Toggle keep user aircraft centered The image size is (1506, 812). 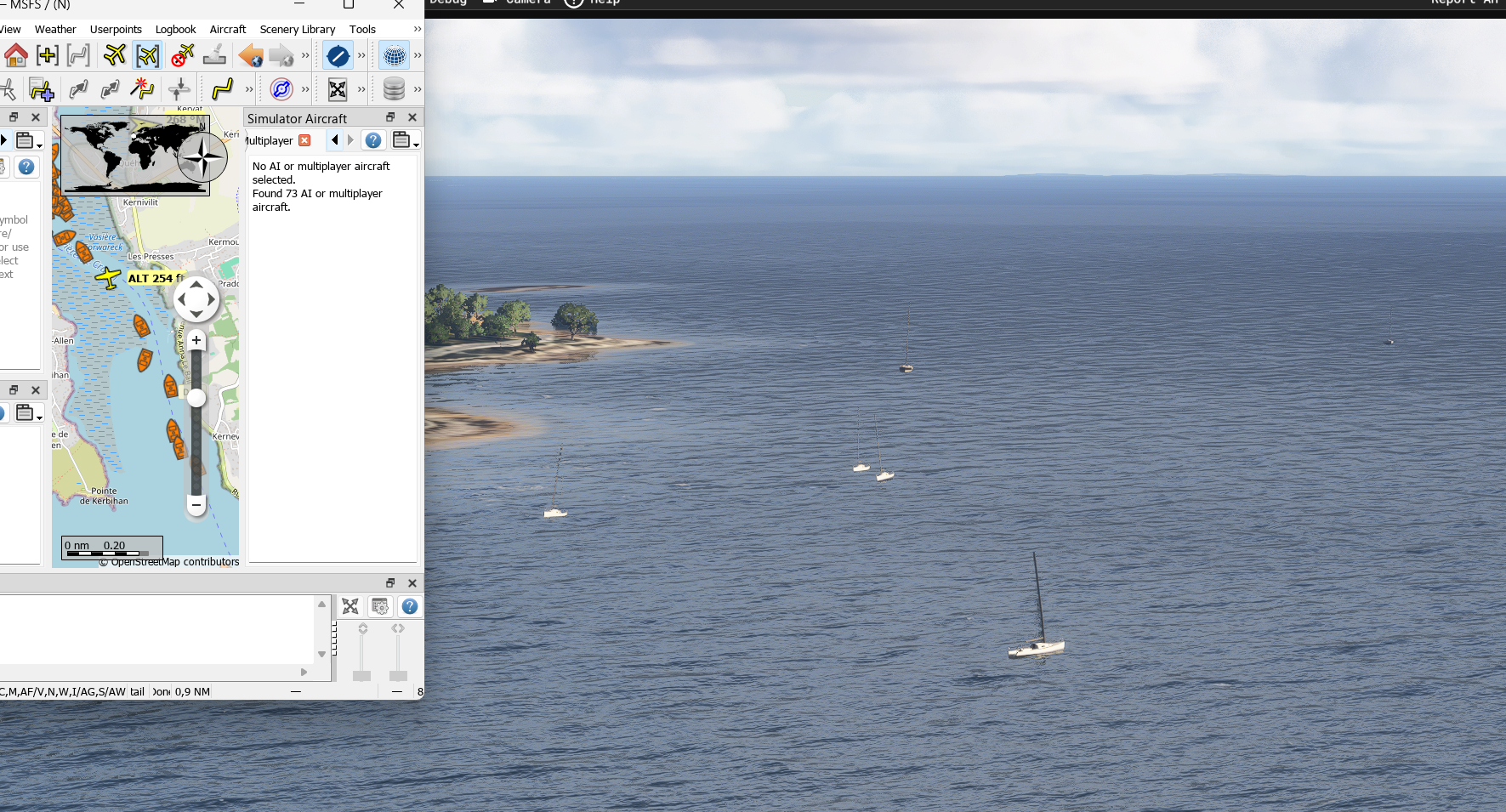147,56
